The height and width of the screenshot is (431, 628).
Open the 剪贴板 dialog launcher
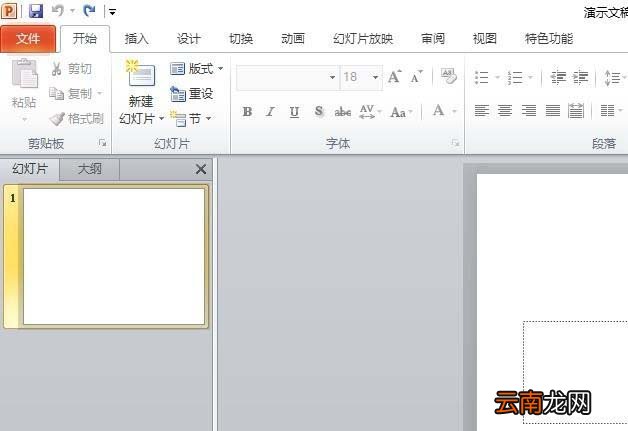103,143
